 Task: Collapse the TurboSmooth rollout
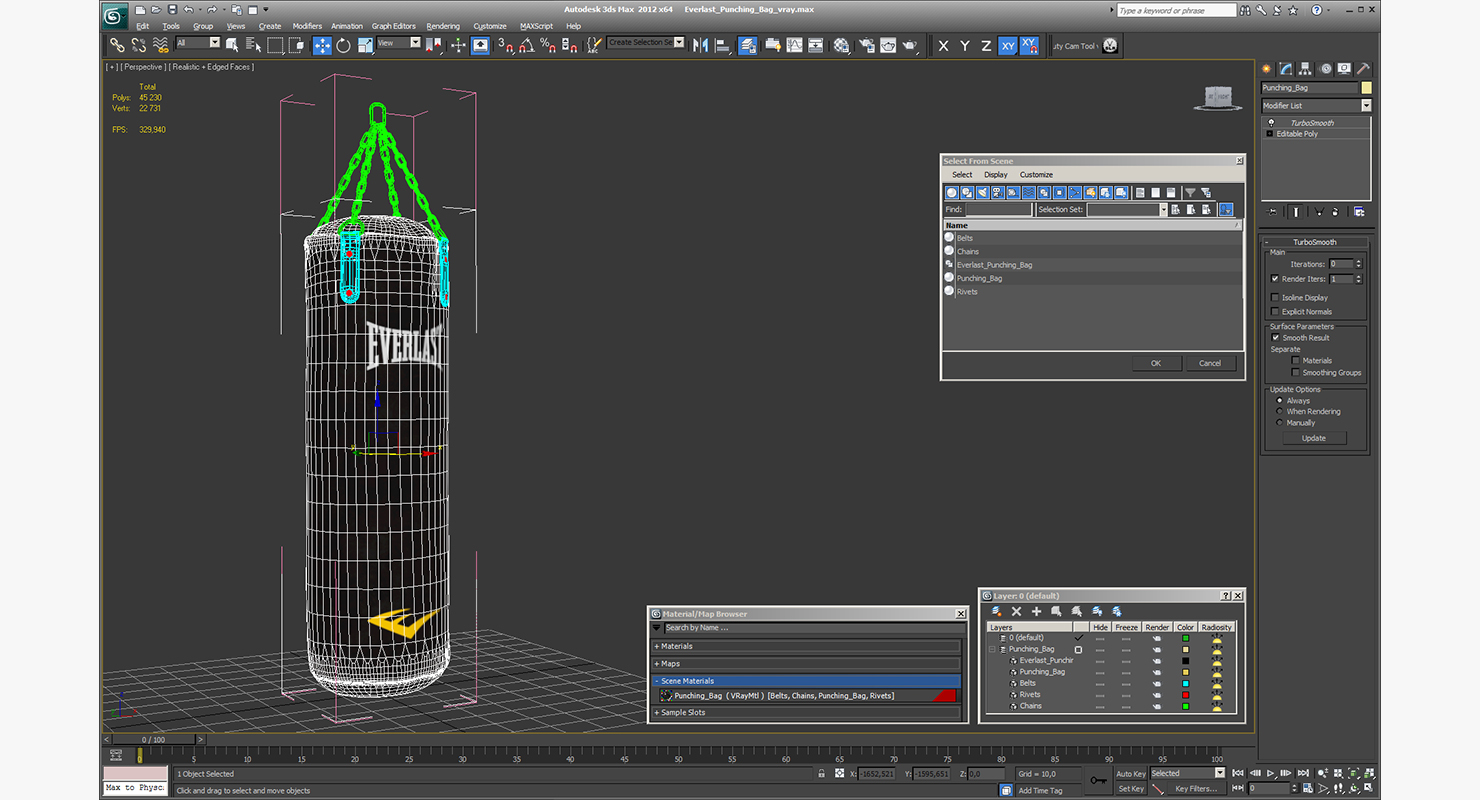pos(1315,242)
